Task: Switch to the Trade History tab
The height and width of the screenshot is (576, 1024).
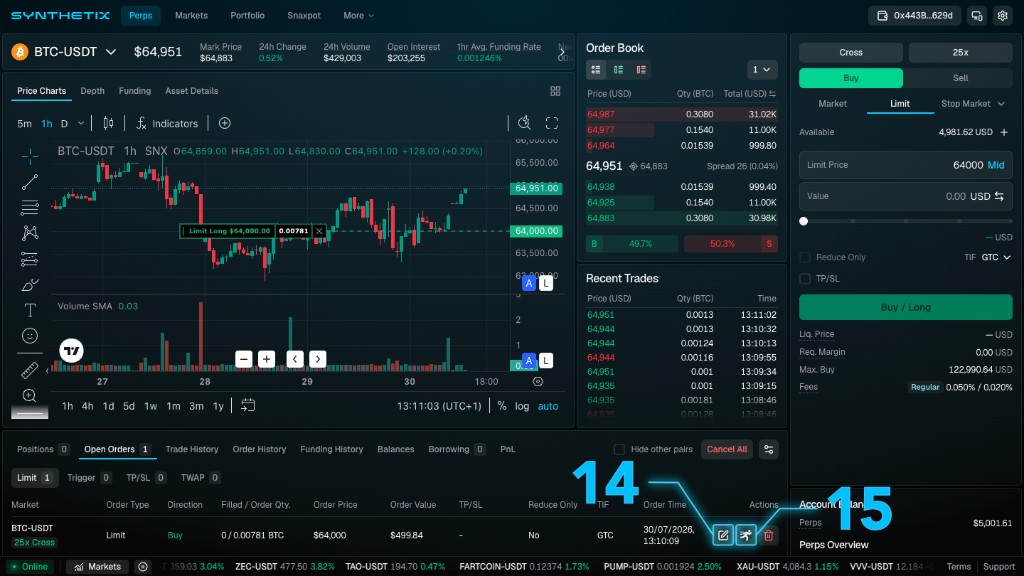Action: 192,449
